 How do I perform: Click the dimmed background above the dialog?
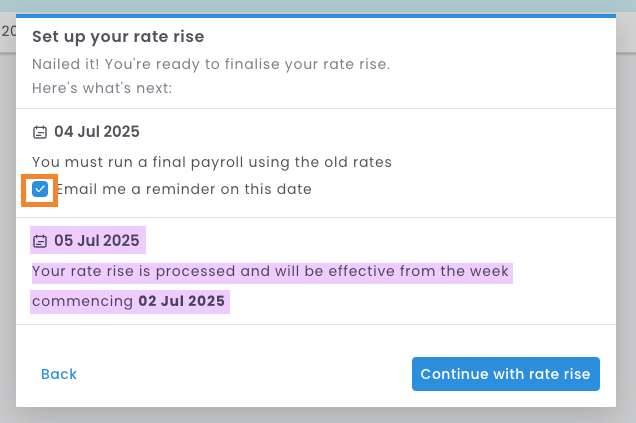(316, 6)
